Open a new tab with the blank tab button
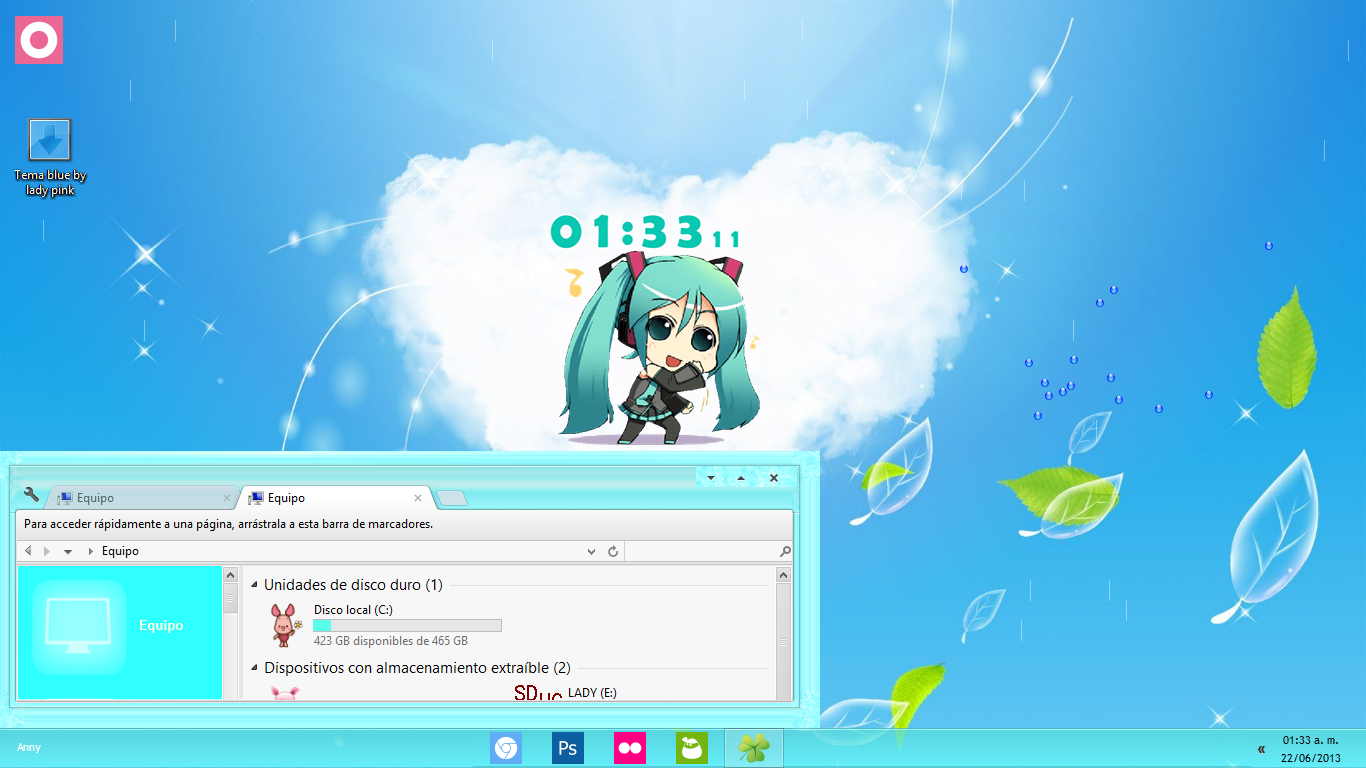This screenshot has width=1366, height=768. coord(452,498)
